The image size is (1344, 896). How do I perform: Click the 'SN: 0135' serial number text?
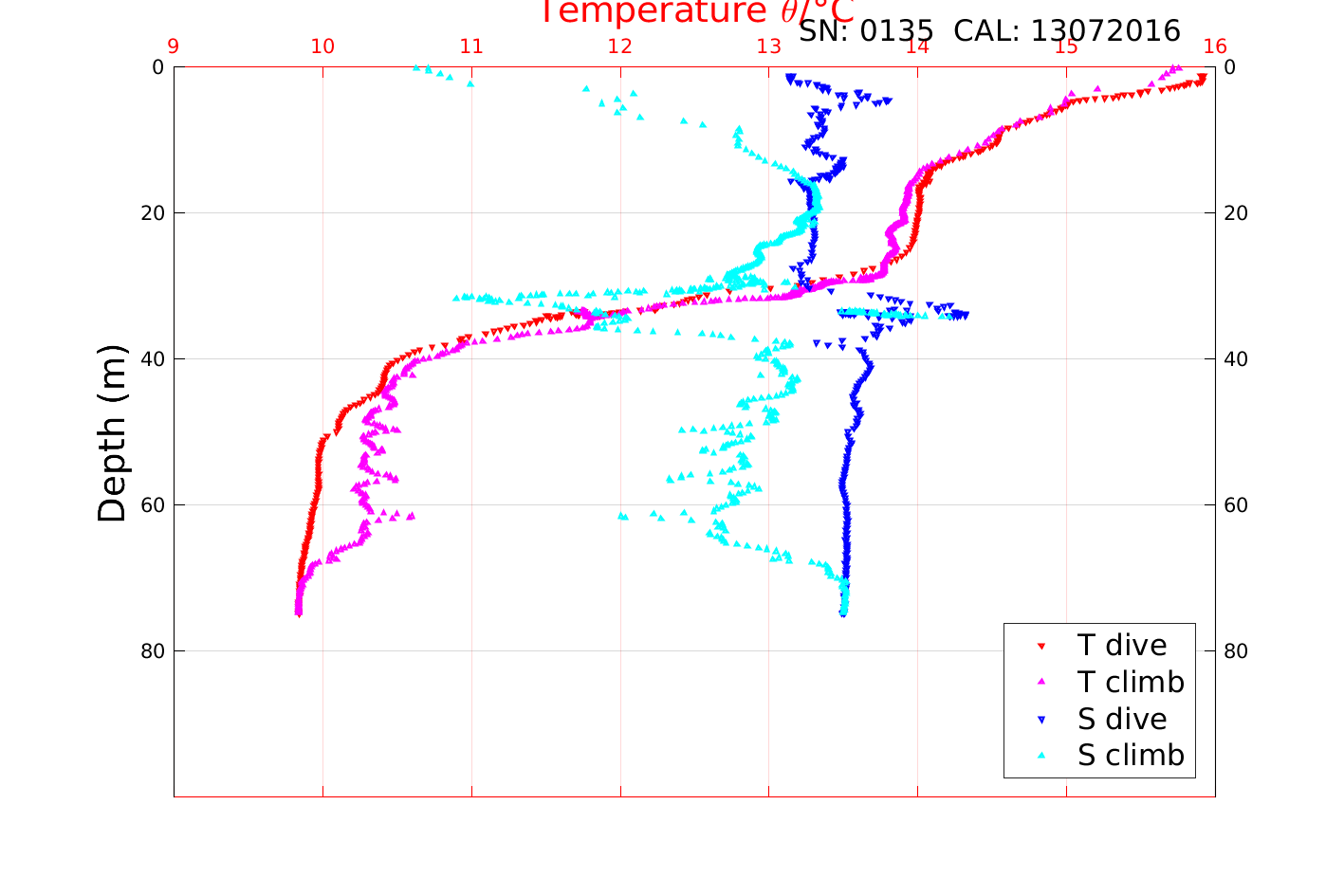click(866, 31)
